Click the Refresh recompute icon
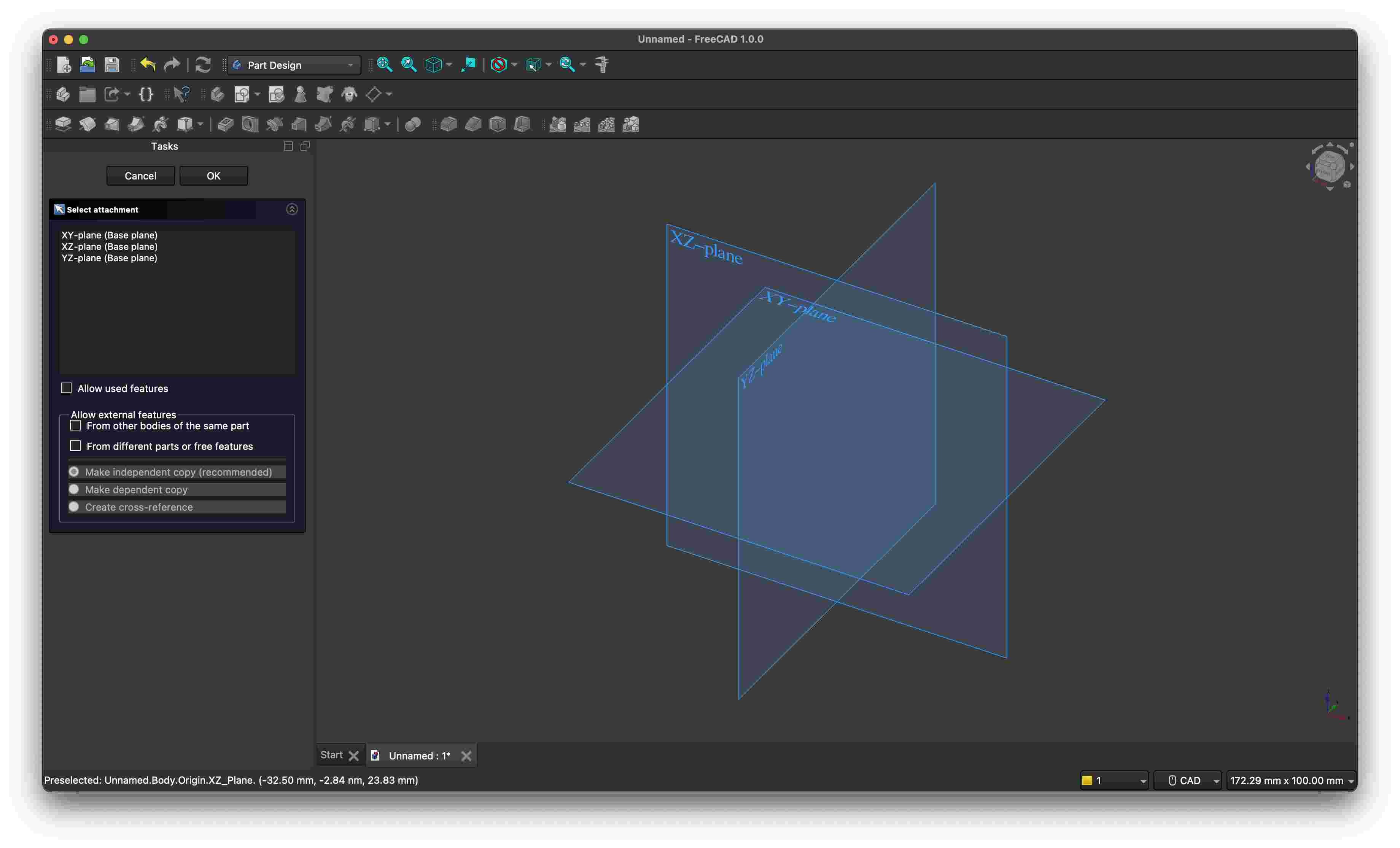The height and width of the screenshot is (848, 1400). (x=203, y=65)
